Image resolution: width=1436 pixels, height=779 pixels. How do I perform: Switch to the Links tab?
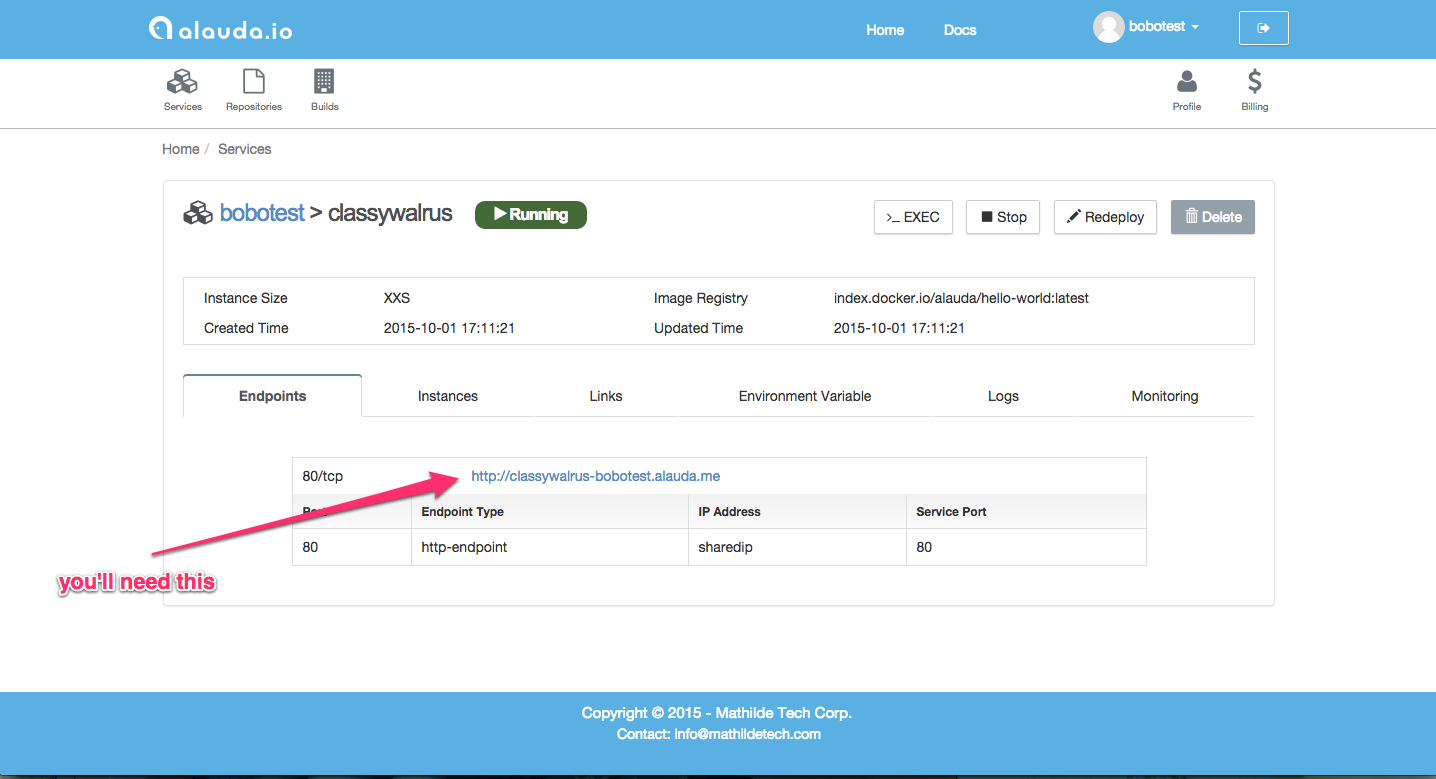coord(606,396)
